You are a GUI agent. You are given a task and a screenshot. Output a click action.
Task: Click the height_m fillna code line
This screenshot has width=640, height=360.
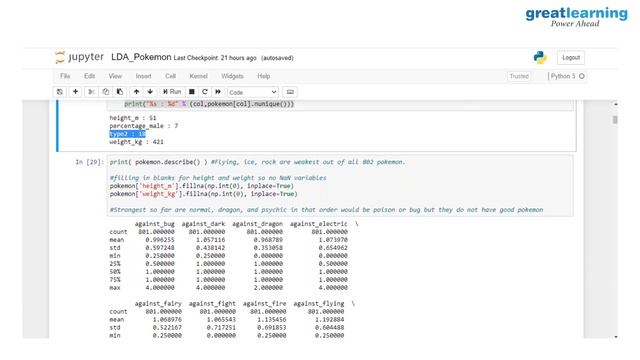[x=202, y=186]
